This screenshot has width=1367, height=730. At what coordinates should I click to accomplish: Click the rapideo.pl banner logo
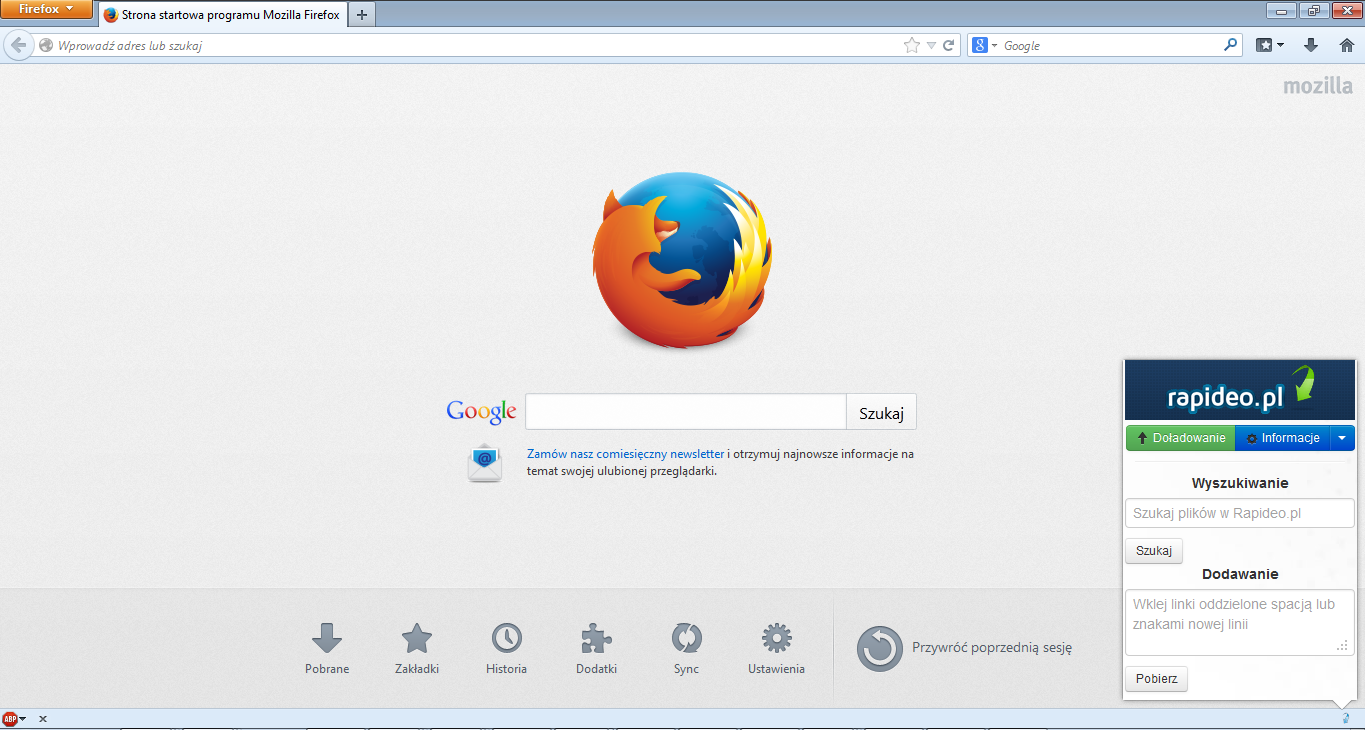point(1240,390)
